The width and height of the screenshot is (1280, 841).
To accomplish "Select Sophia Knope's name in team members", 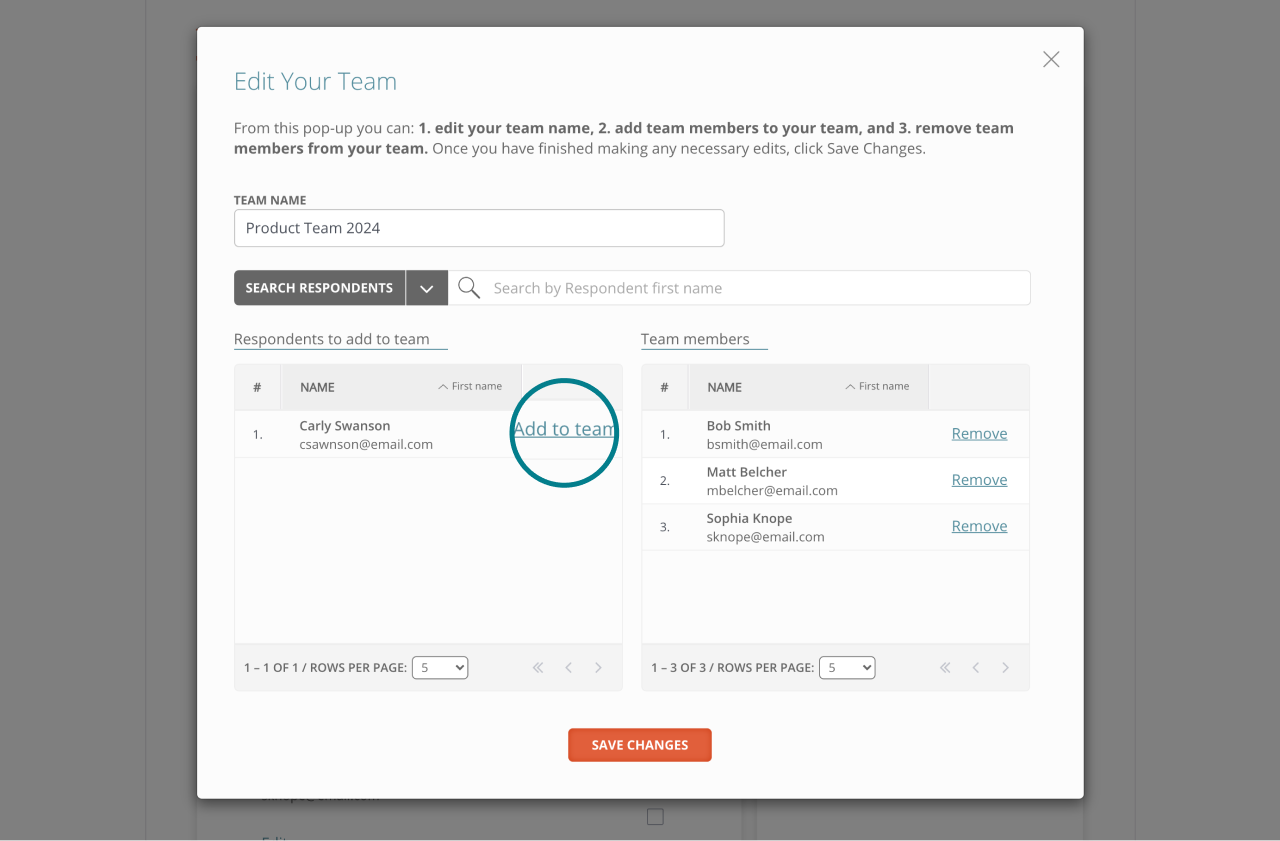I will 749,518.
